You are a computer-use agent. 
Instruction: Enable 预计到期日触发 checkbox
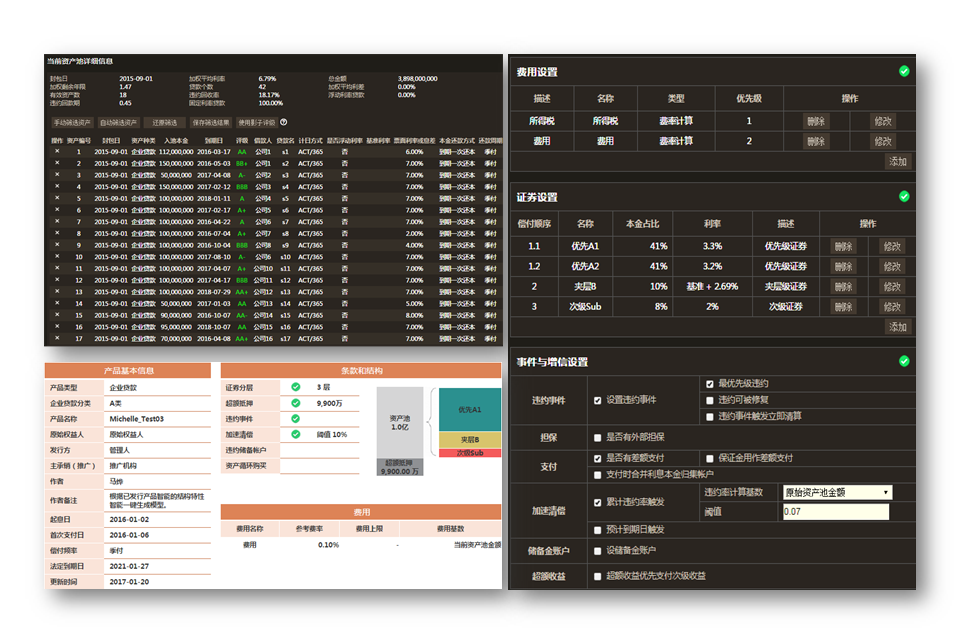click(598, 530)
